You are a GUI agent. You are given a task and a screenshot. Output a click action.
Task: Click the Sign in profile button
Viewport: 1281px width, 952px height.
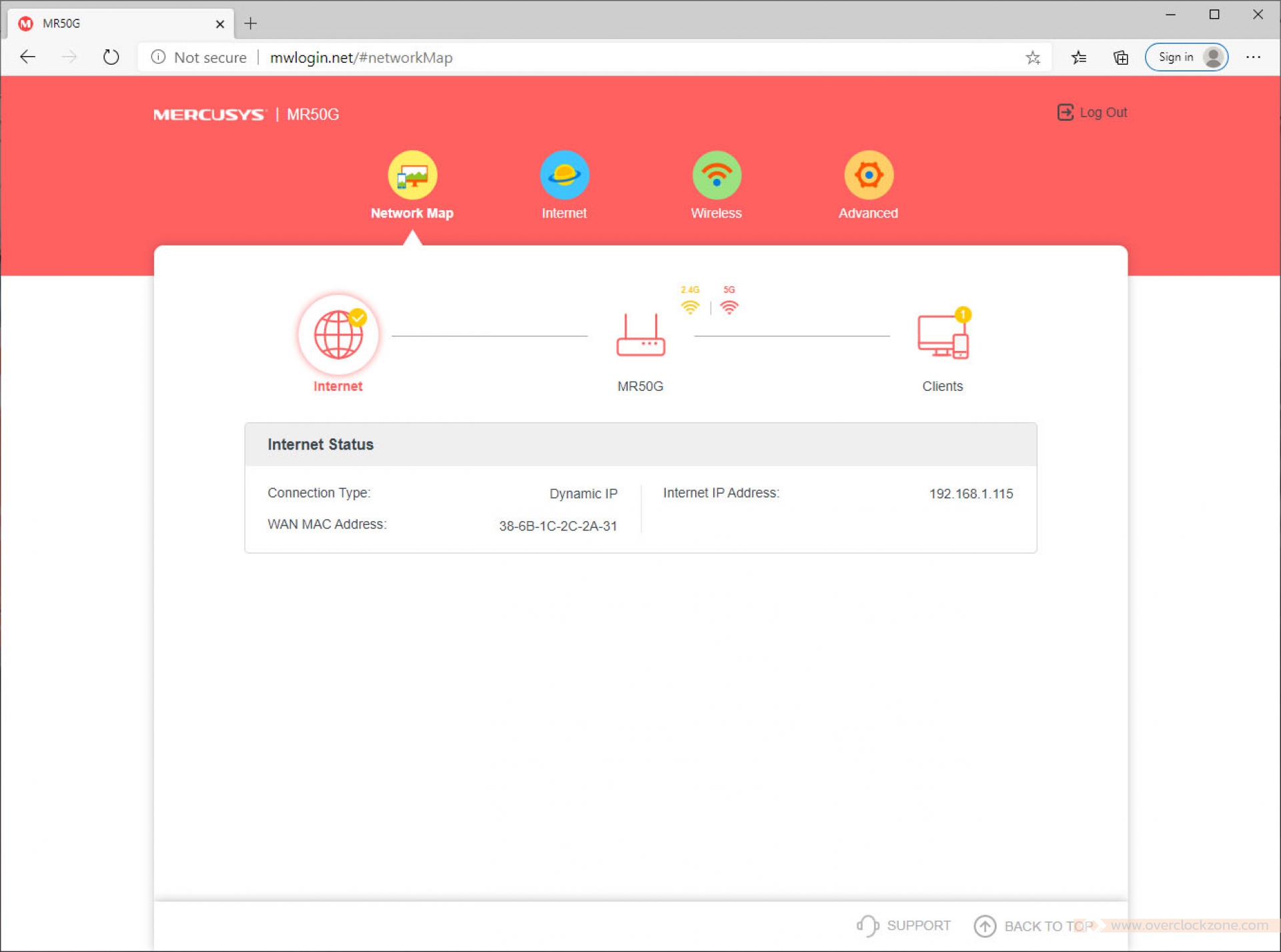[x=1186, y=57]
